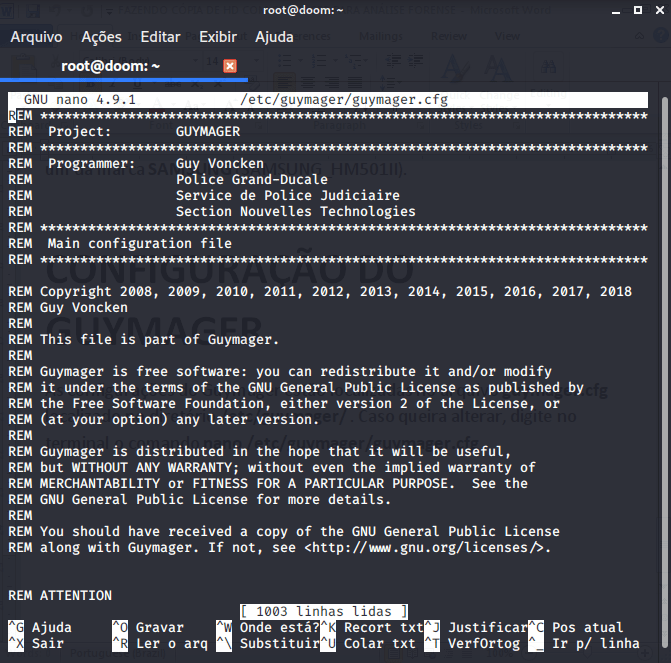Expand the Exibir menu

tap(218, 37)
